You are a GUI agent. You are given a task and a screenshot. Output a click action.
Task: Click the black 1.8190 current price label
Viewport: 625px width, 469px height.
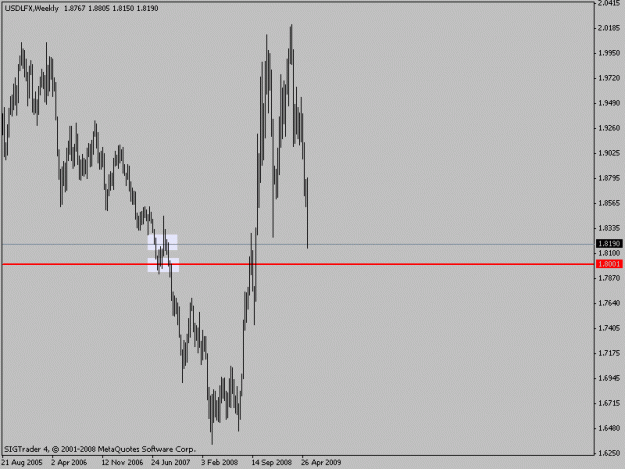click(x=609, y=243)
